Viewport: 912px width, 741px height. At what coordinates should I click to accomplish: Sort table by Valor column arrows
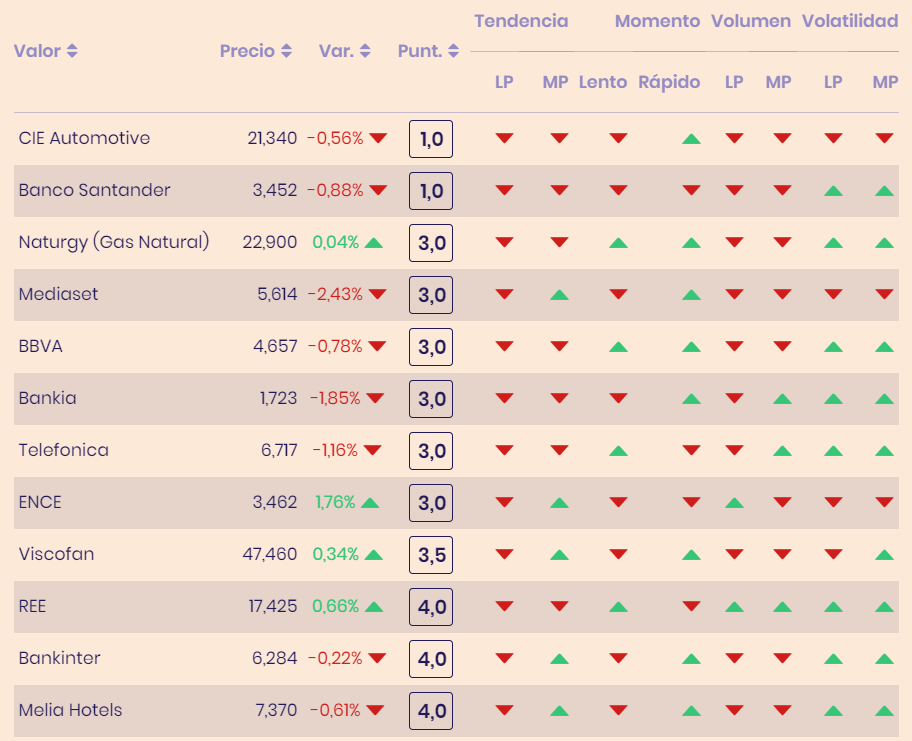pyautogui.click(x=72, y=51)
